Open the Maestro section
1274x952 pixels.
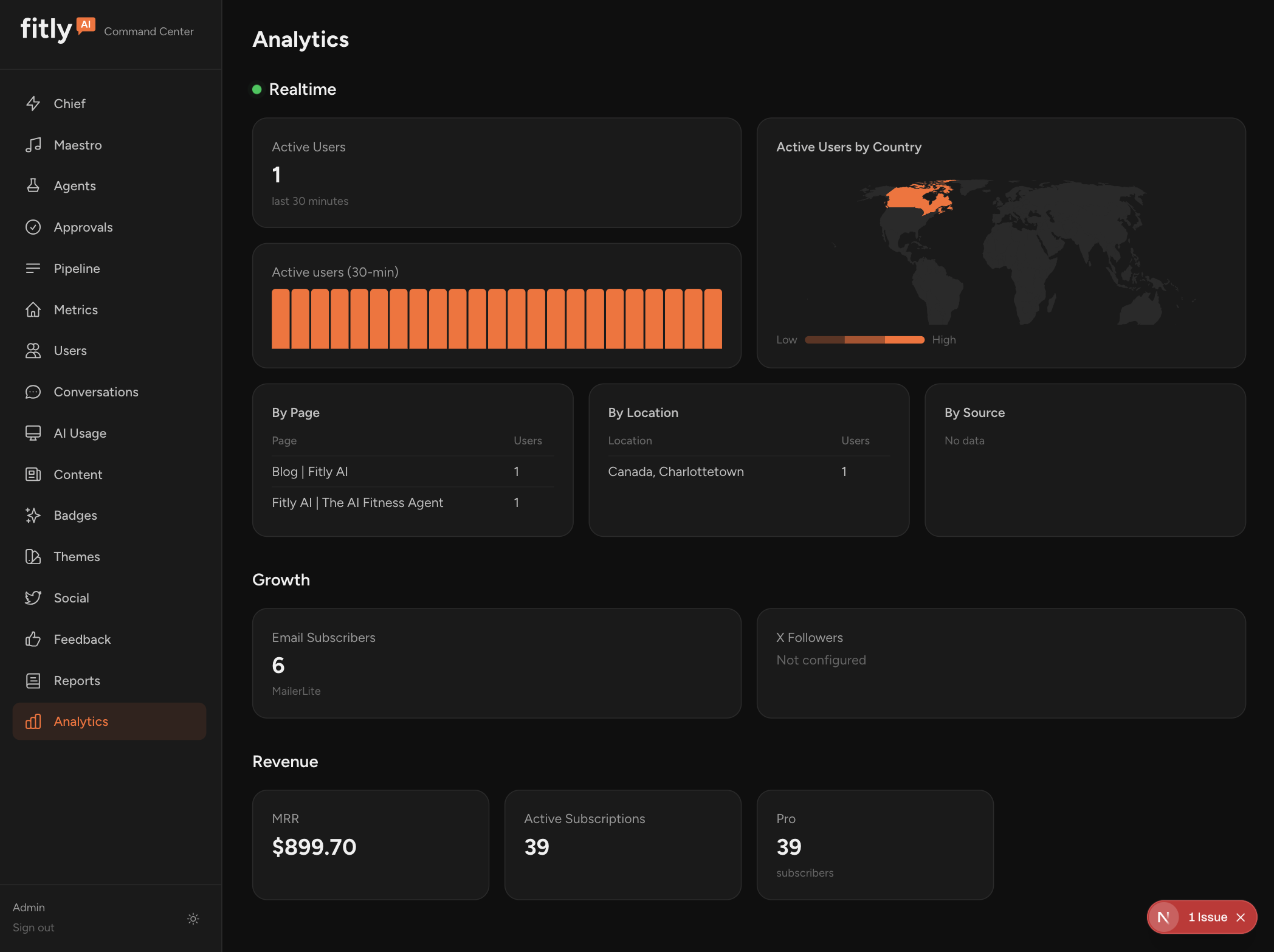tap(34, 145)
